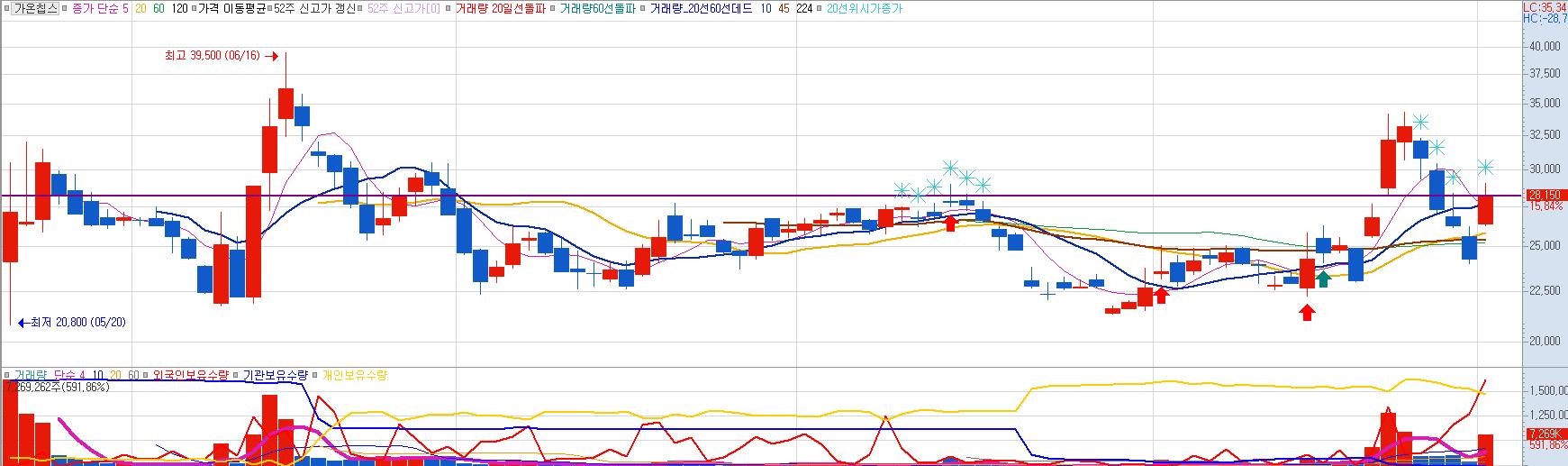Click the 최고 39,500 (06/16) high label
Screen dimensions: 1568x466
coord(213,56)
